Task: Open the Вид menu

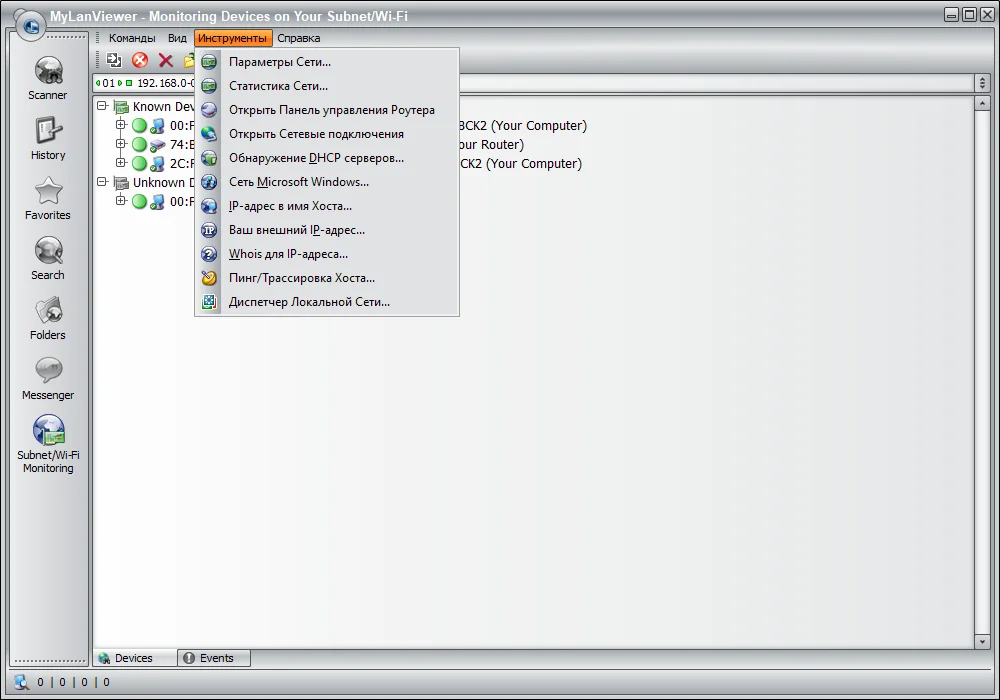Action: click(x=177, y=38)
